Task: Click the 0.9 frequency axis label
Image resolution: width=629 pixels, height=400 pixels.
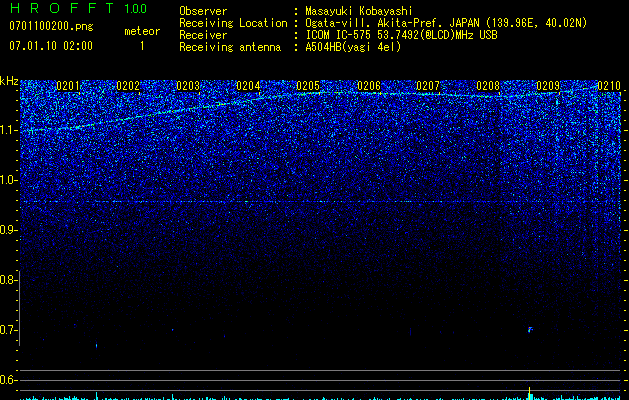Action: coord(9,230)
